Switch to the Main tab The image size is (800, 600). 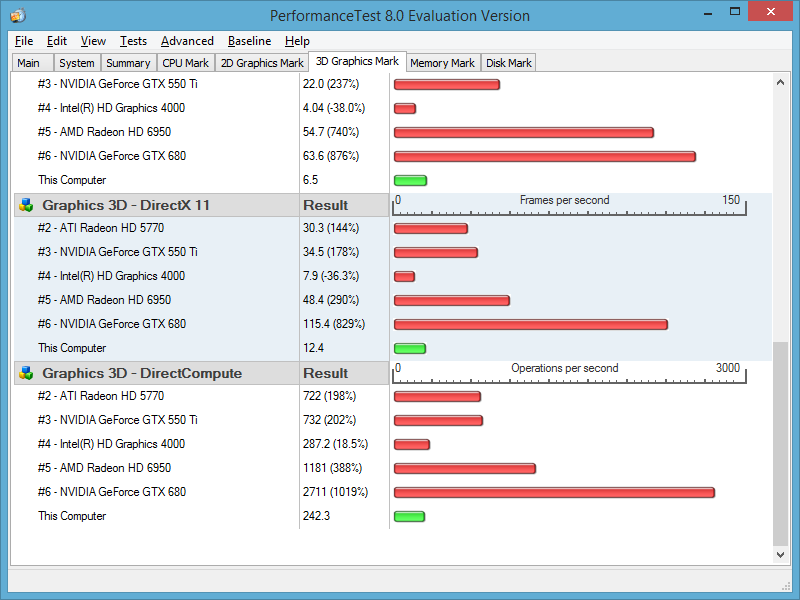(x=32, y=63)
